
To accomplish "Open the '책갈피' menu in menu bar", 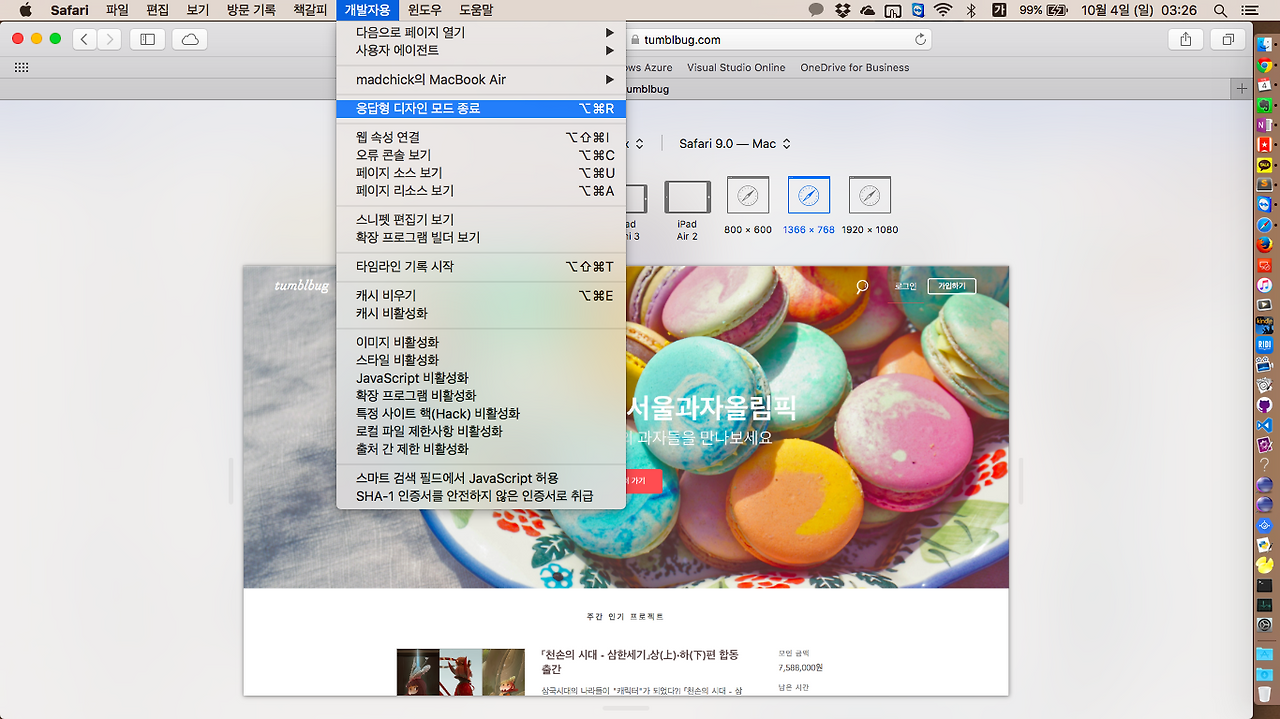I will point(310,10).
